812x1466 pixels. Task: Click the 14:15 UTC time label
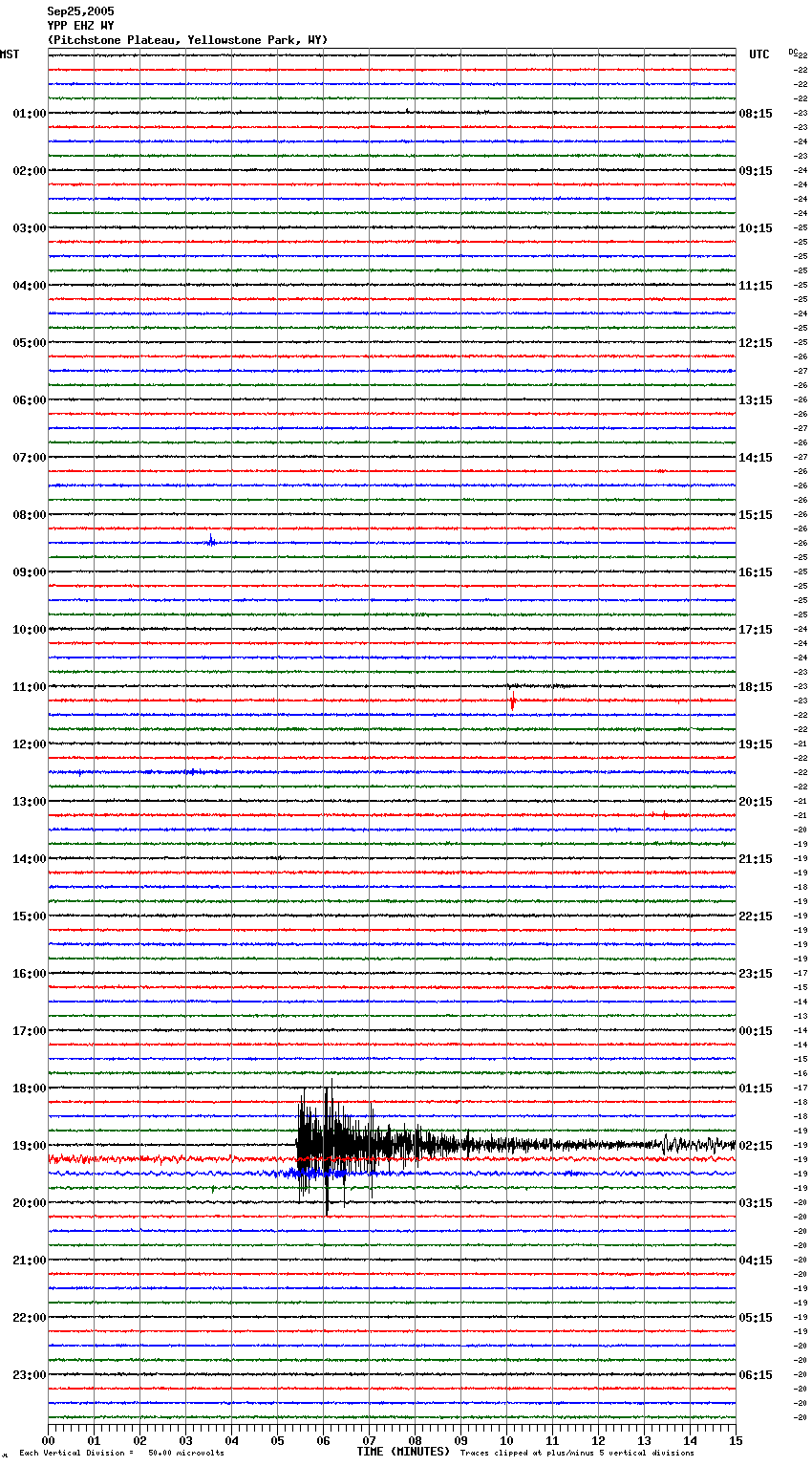coord(756,458)
